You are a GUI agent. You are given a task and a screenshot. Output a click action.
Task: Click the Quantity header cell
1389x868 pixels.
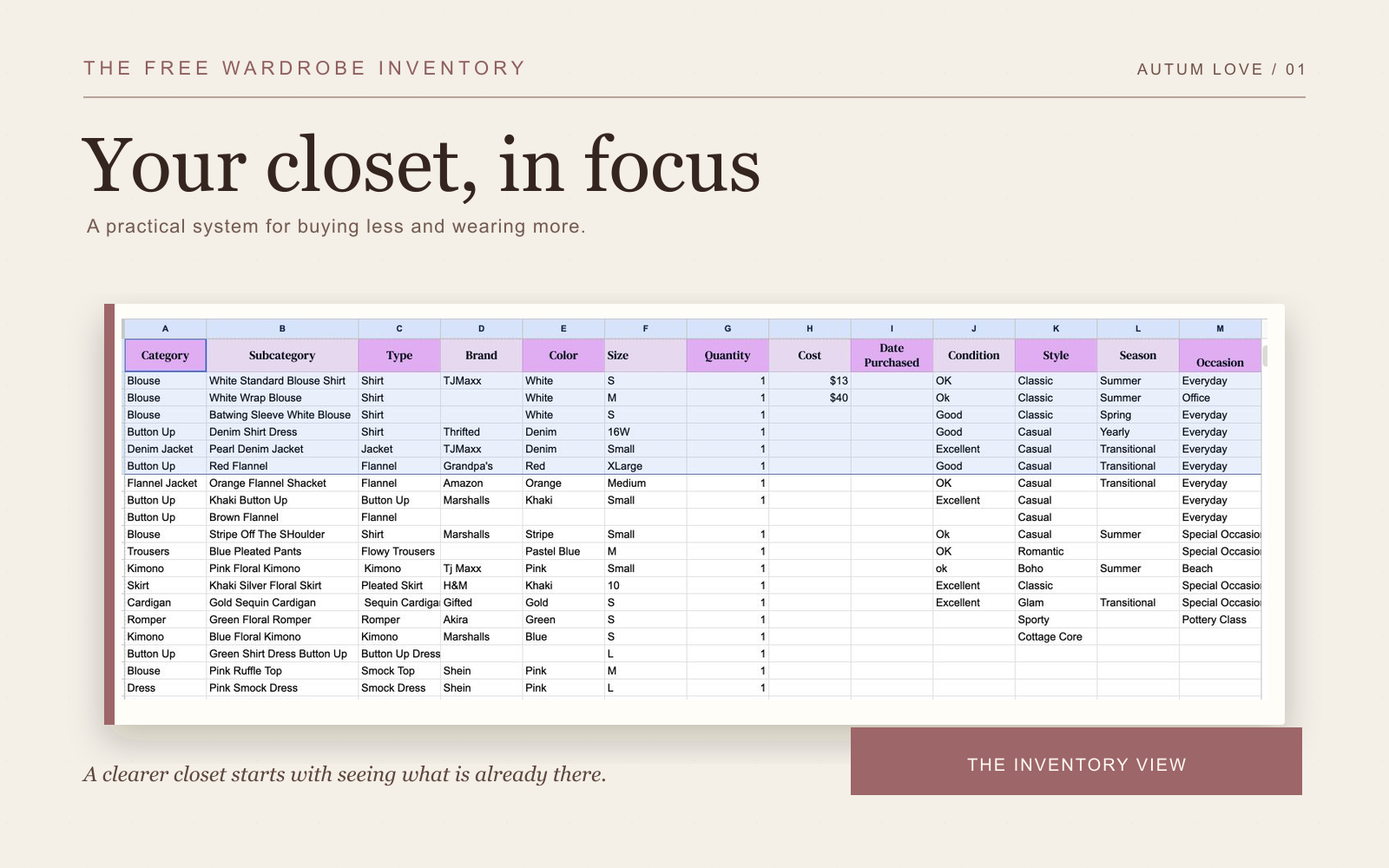click(x=727, y=355)
